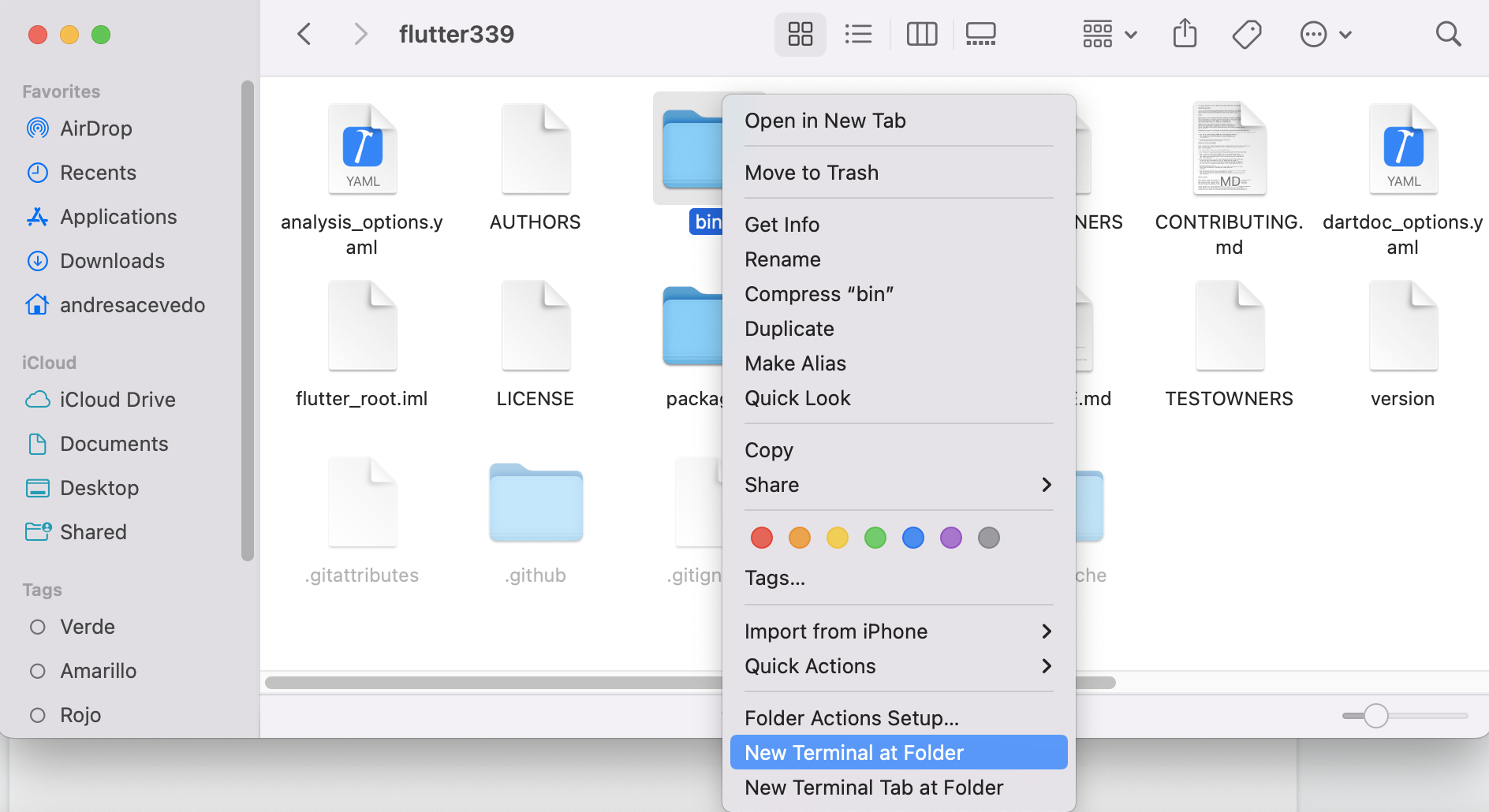This screenshot has height=812, width=1489.
Task: Click the sidebar vertical scrollbar
Action: [248, 320]
